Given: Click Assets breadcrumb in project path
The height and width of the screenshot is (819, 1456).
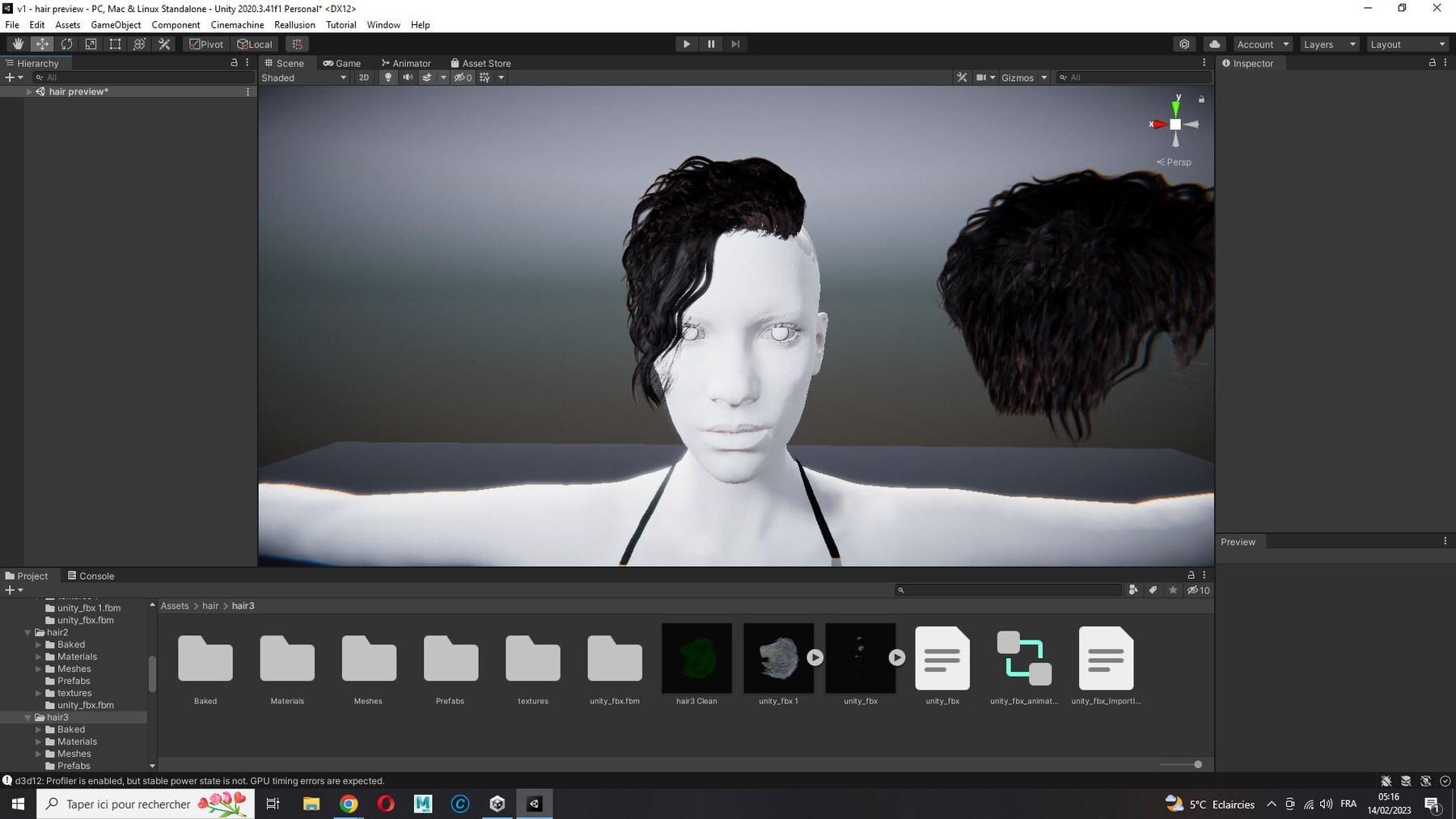Looking at the screenshot, I should click(x=175, y=606).
